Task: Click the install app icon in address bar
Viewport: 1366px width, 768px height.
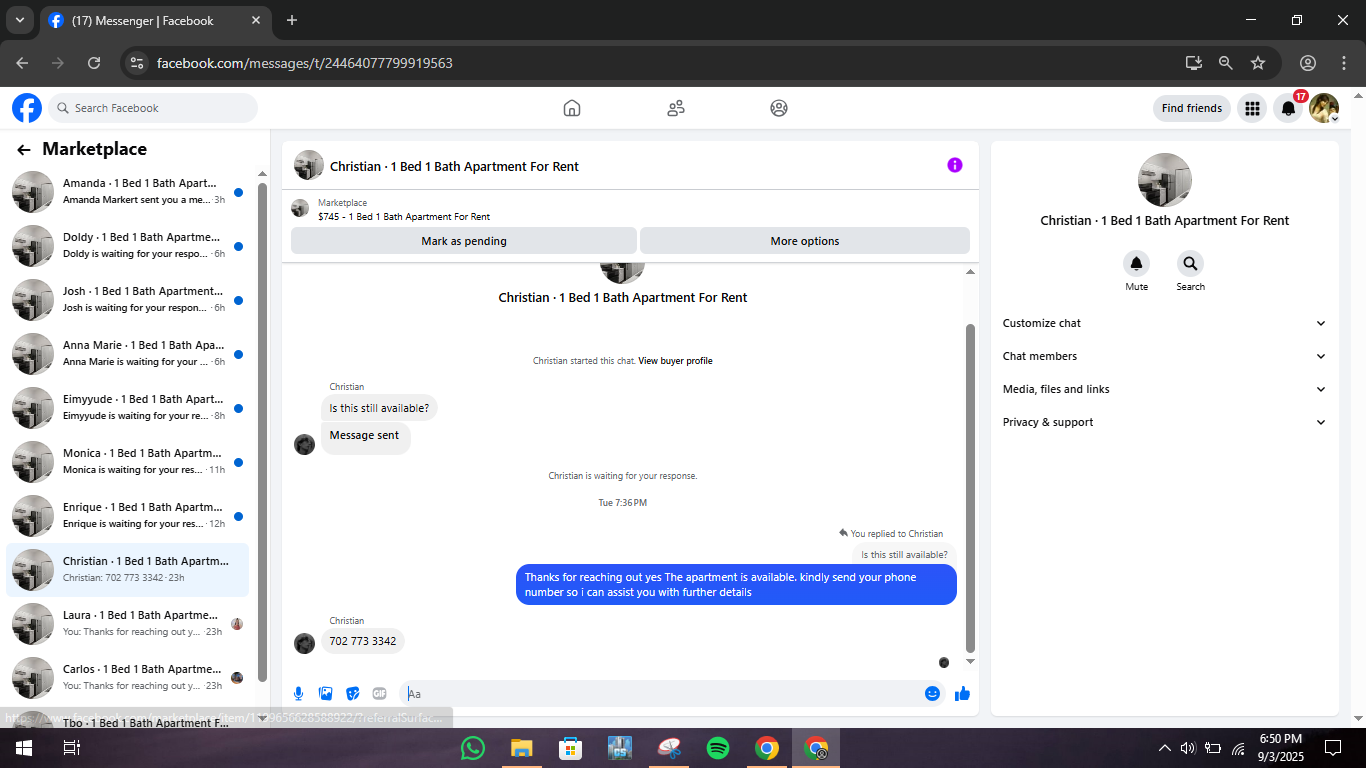Action: pos(1193,63)
